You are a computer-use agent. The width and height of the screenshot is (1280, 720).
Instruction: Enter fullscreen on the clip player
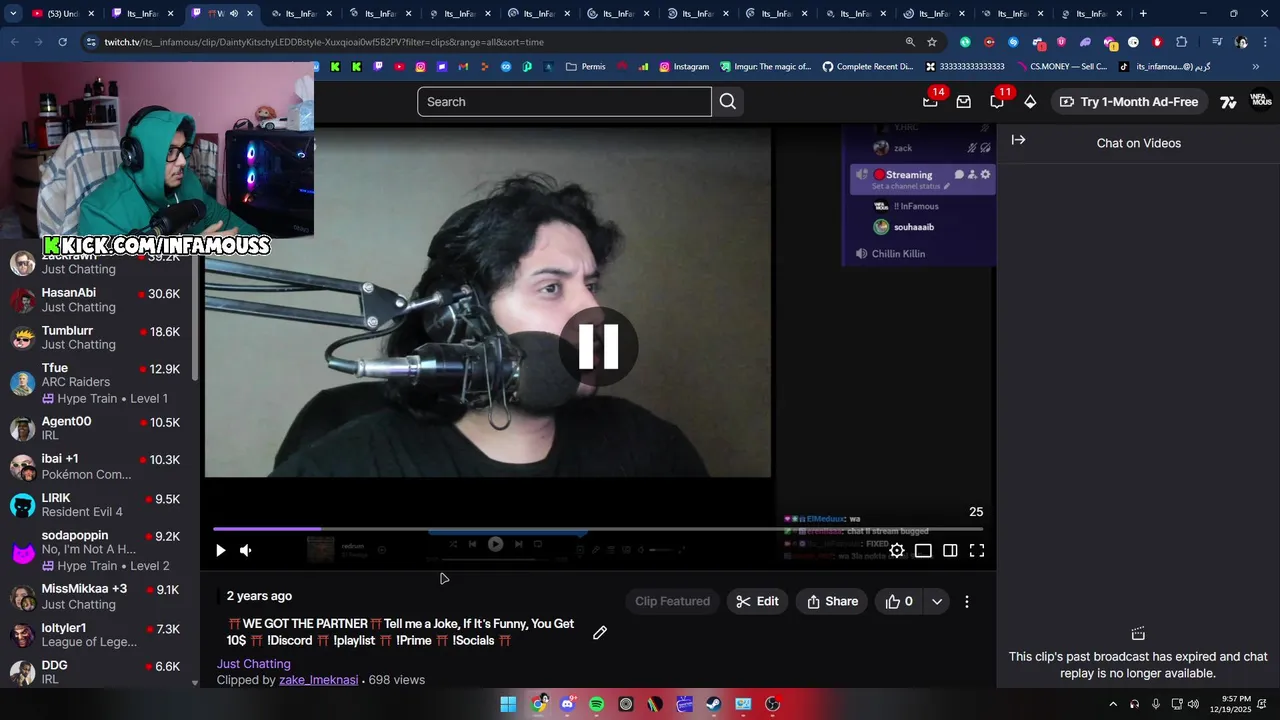[977, 550]
